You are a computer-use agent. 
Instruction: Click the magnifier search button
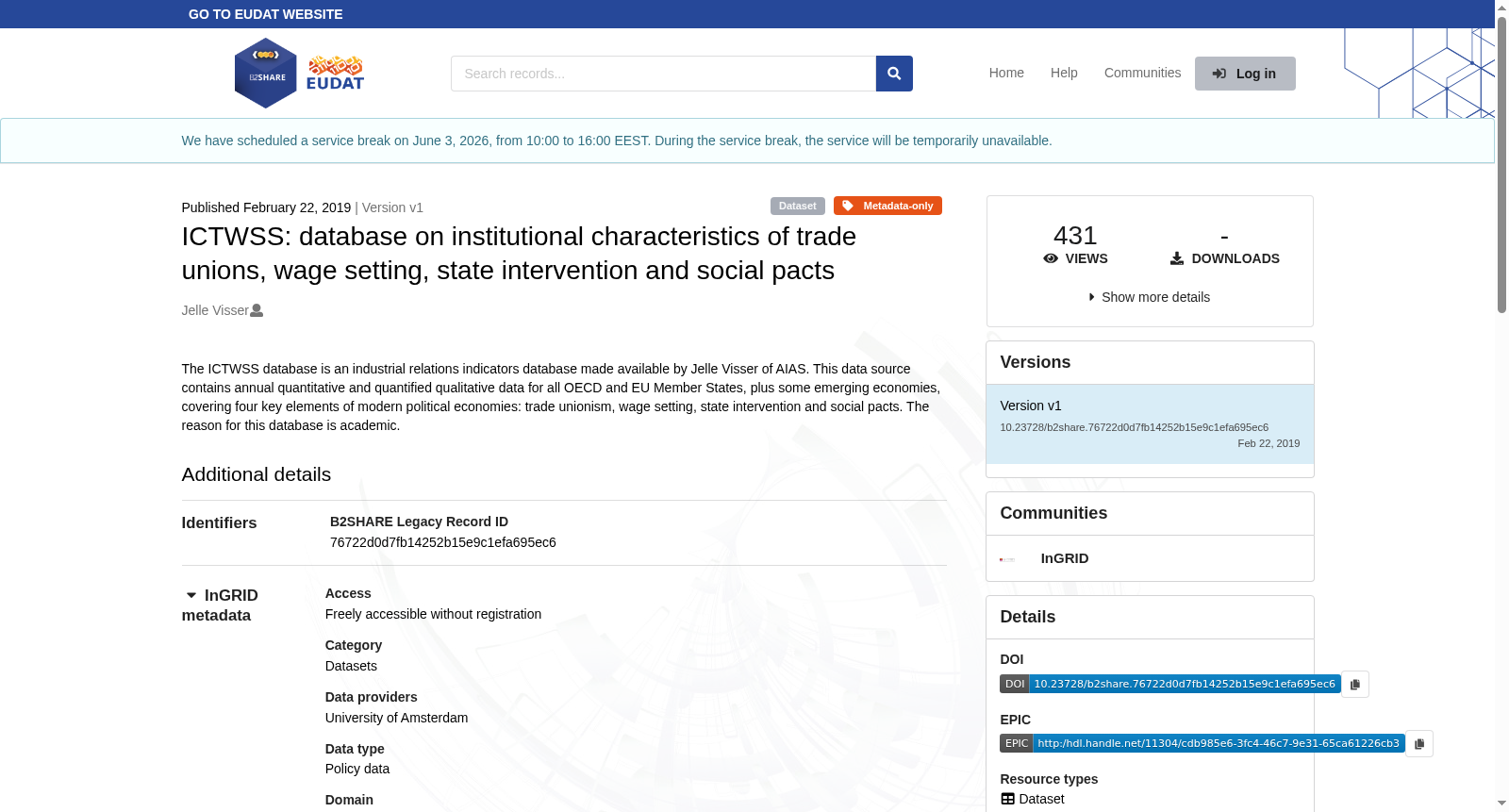click(894, 74)
